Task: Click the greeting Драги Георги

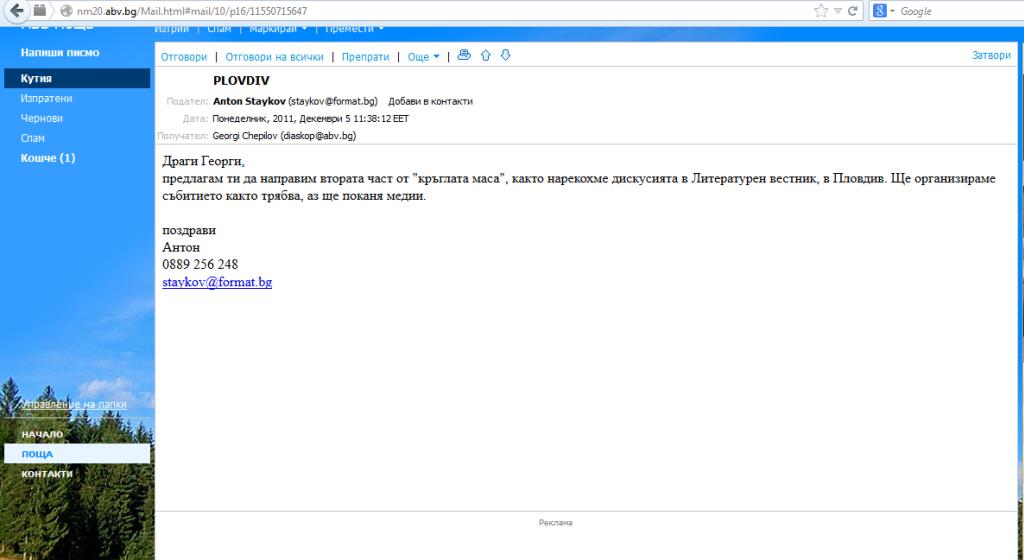Action: click(x=203, y=161)
